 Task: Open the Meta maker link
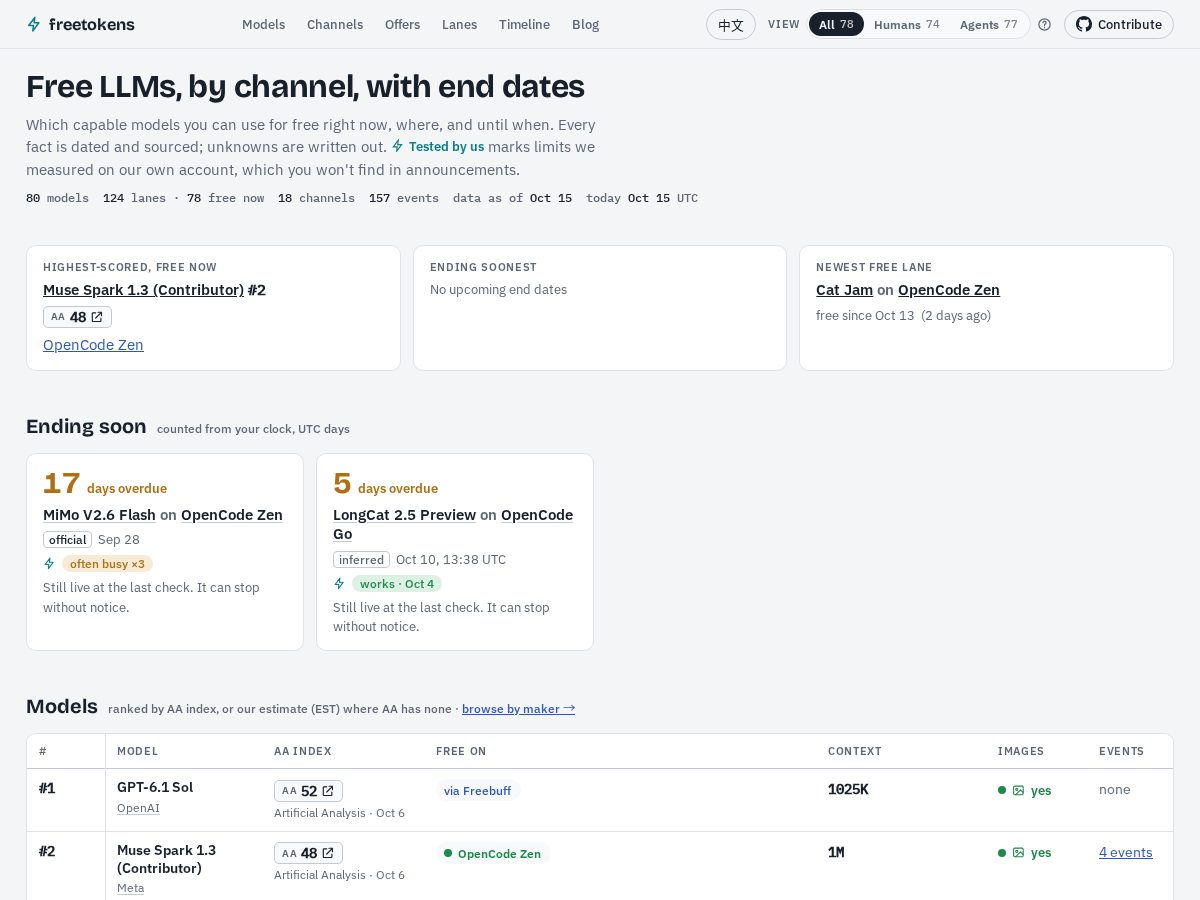pos(130,888)
